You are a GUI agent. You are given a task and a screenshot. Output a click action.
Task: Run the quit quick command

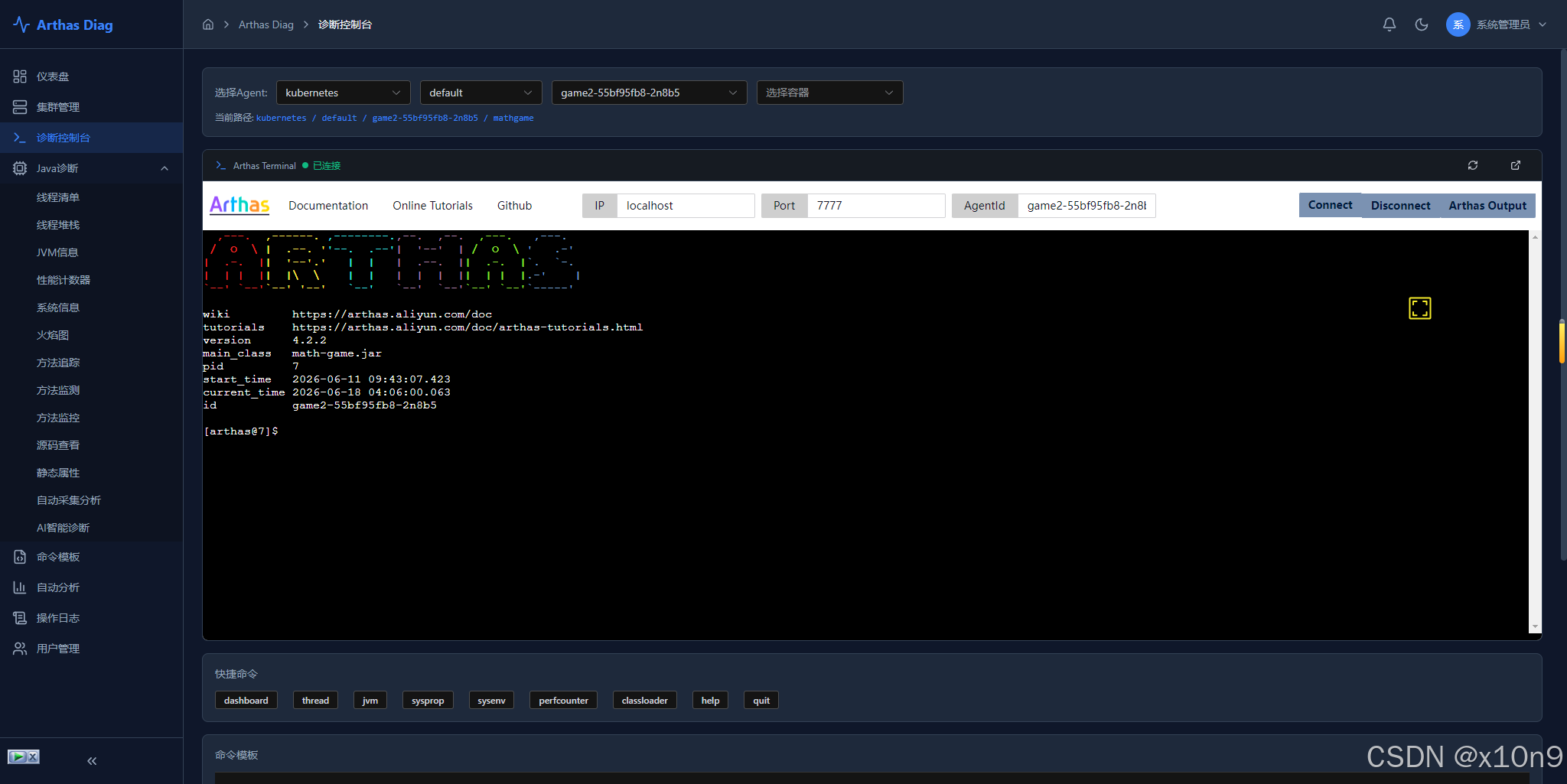[x=761, y=701]
